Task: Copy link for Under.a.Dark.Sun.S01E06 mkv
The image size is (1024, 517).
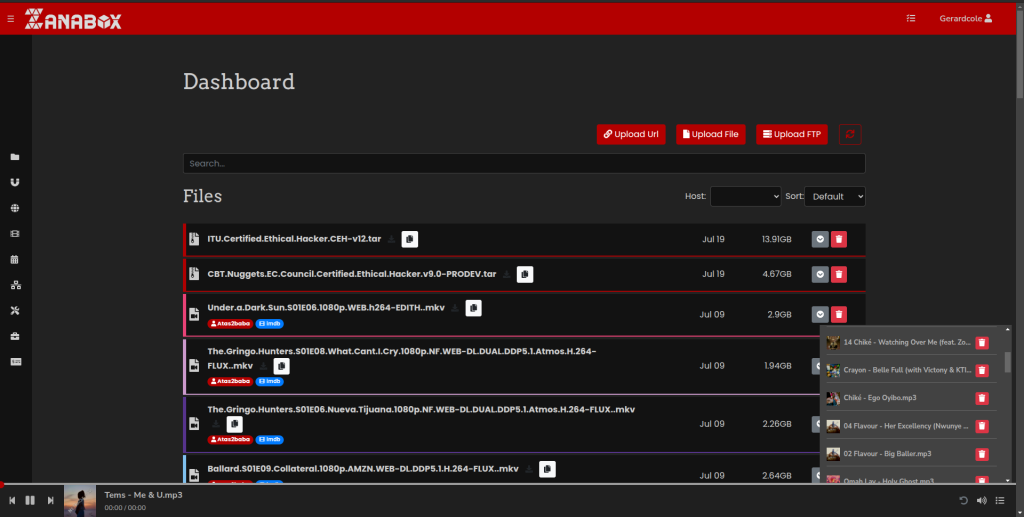Action: [473, 307]
